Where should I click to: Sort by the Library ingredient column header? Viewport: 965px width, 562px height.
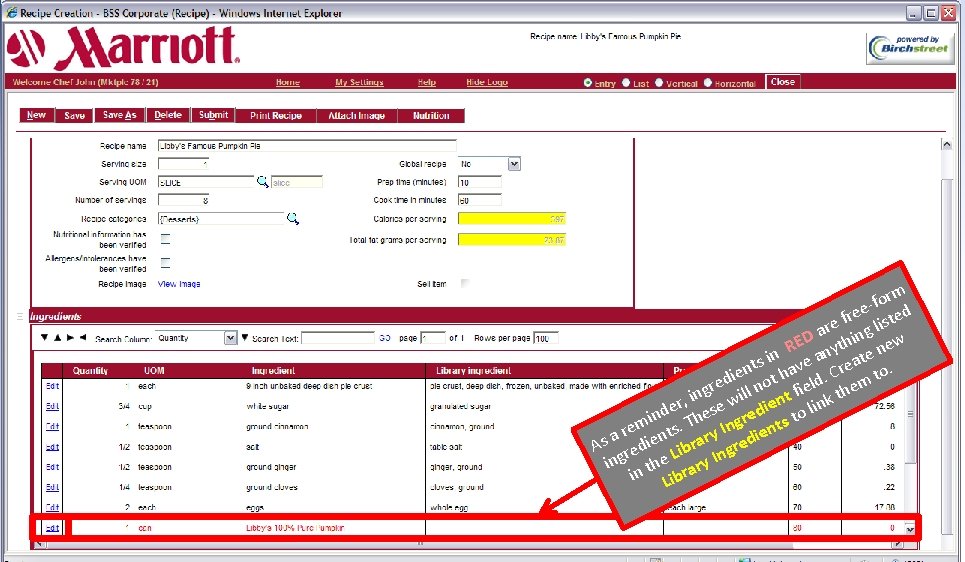pyautogui.click(x=473, y=371)
